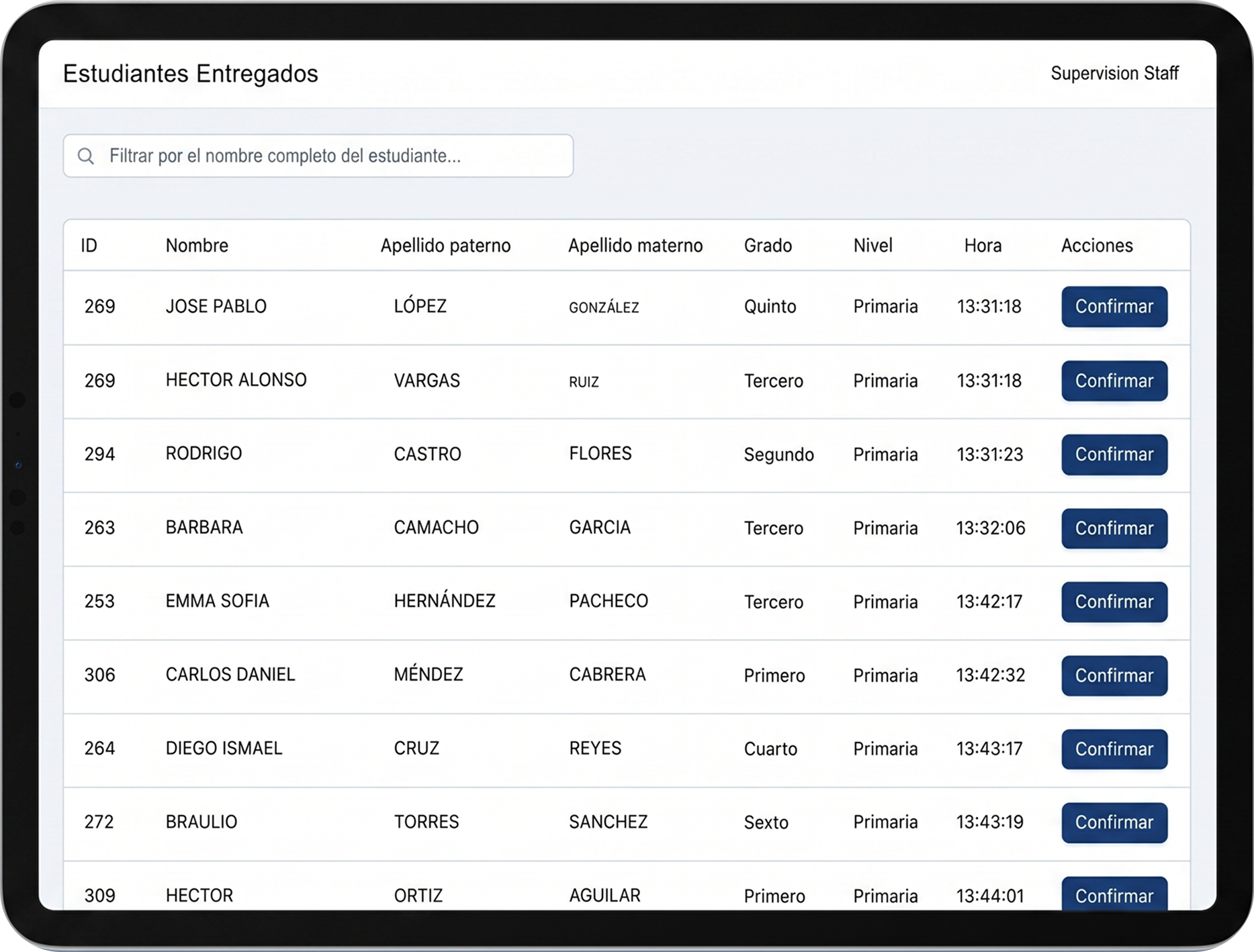Click the magnifying glass search icon
1254x952 pixels.
coord(87,155)
